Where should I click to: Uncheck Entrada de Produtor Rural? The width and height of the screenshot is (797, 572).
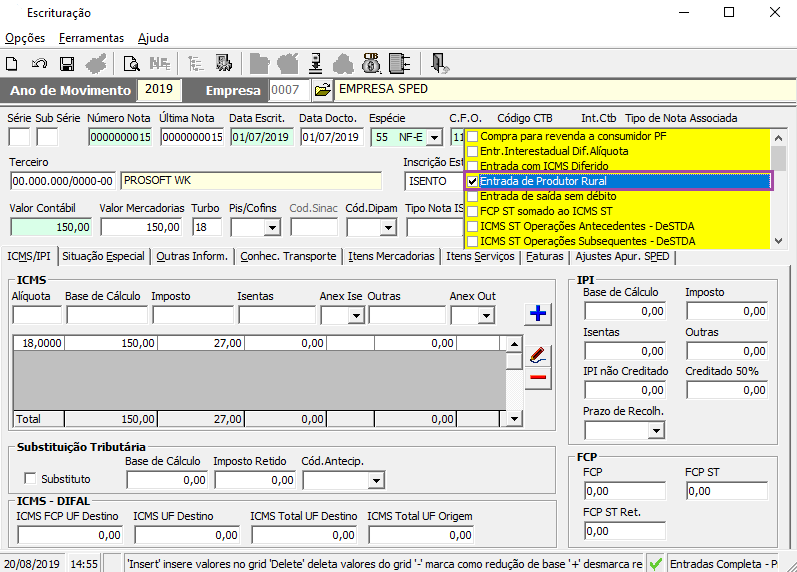pyautogui.click(x=472, y=182)
